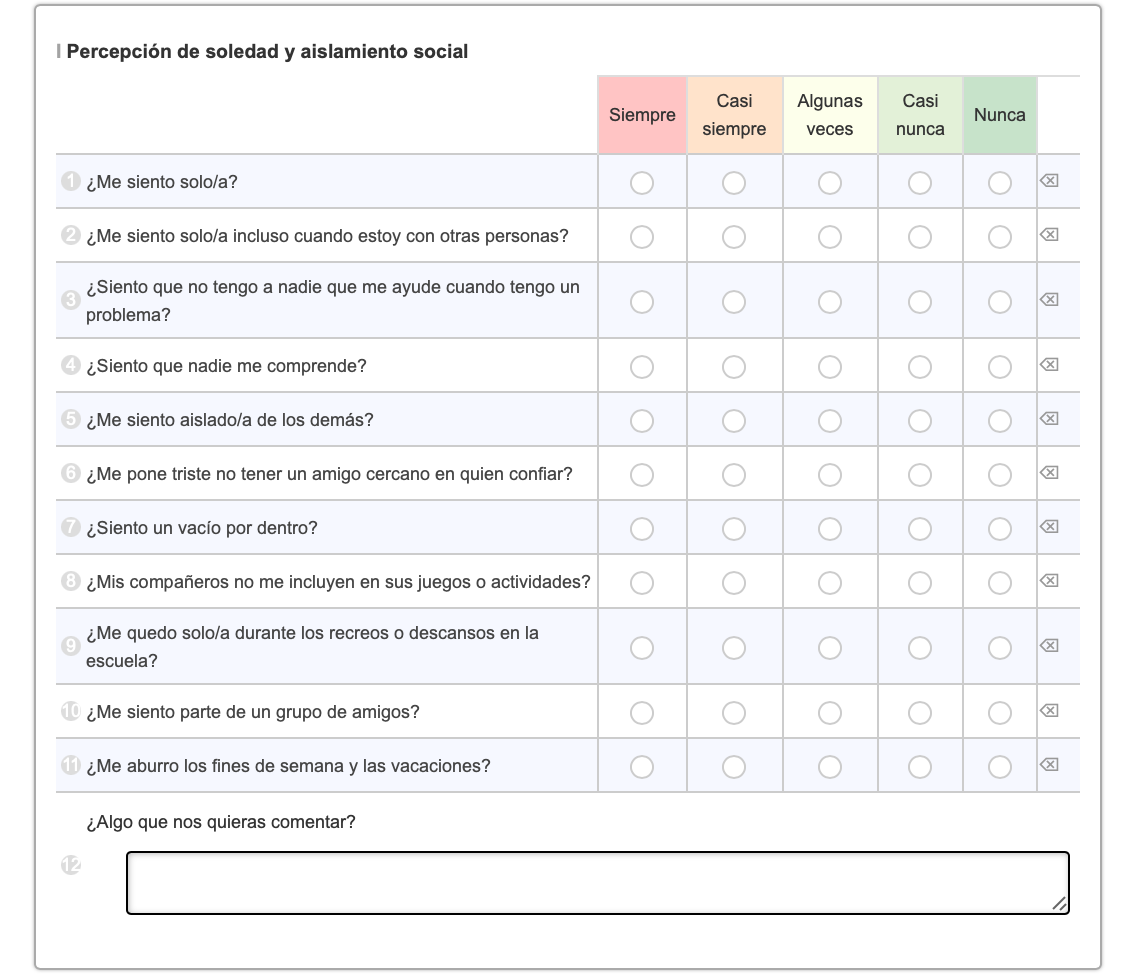
Task: Clear answer for 'Mis compañeros no me incluyen' row
Action: tap(1049, 581)
